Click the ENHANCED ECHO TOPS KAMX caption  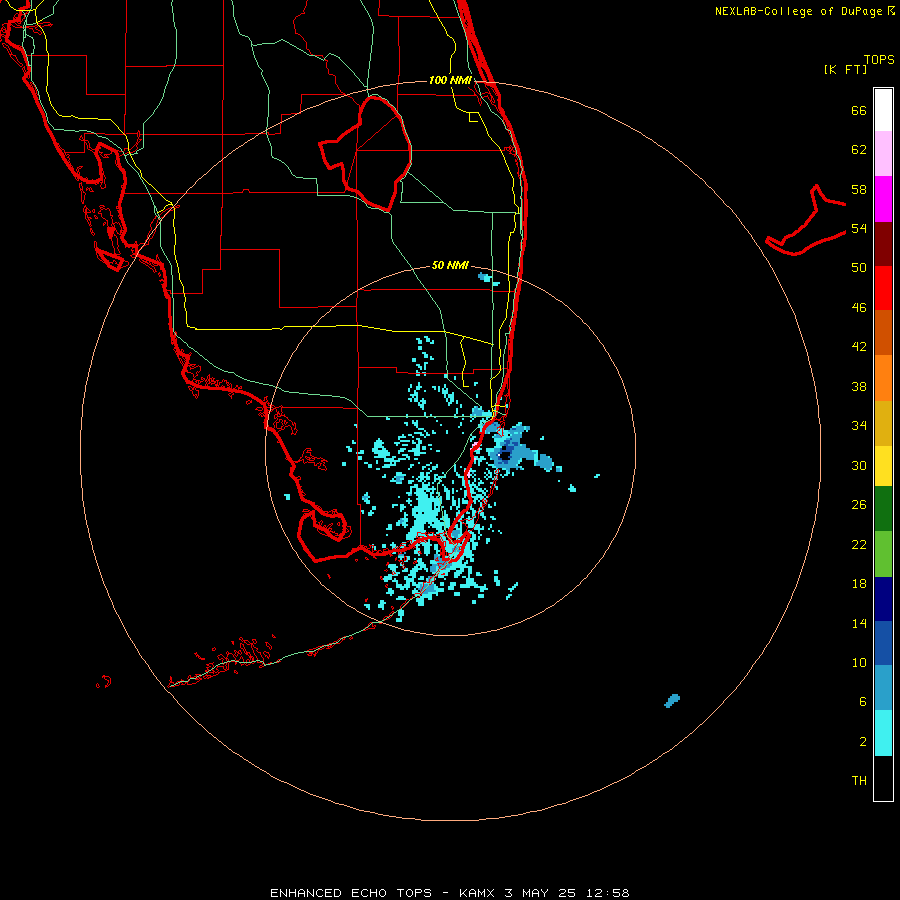(450, 893)
